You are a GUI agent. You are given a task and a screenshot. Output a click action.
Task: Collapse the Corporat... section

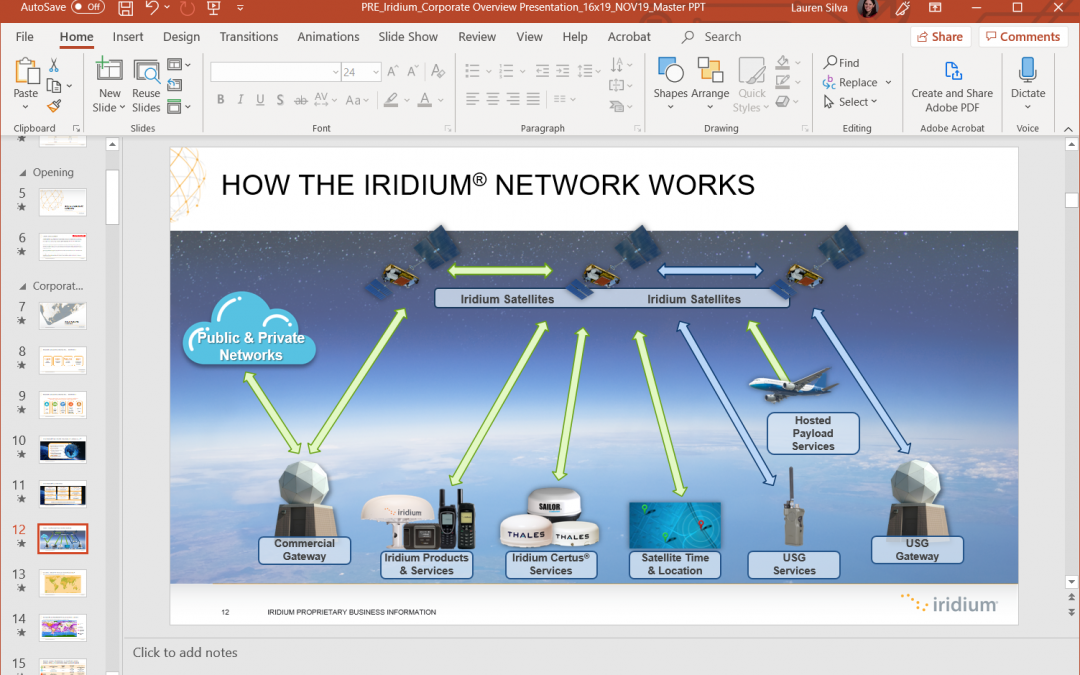tap(23, 287)
